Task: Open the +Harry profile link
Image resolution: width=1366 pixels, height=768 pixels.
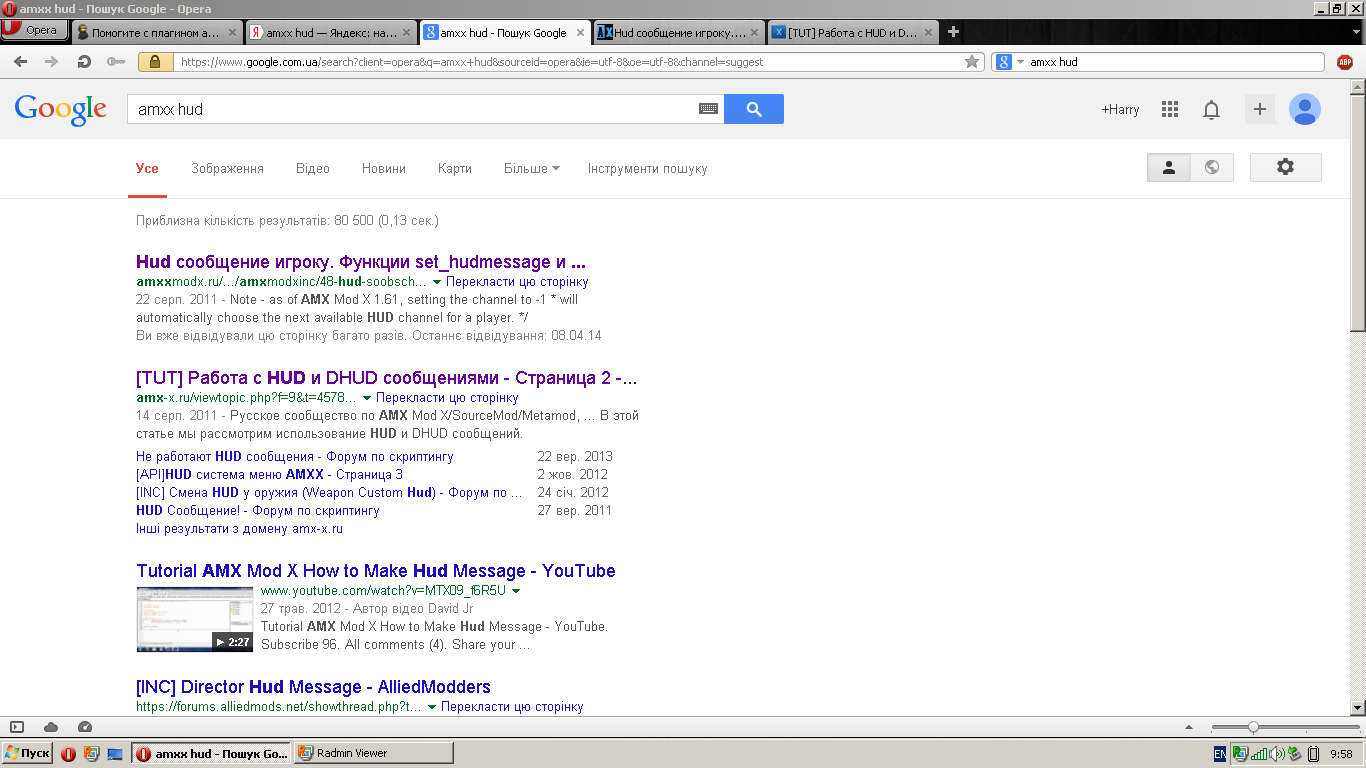Action: (x=1120, y=110)
